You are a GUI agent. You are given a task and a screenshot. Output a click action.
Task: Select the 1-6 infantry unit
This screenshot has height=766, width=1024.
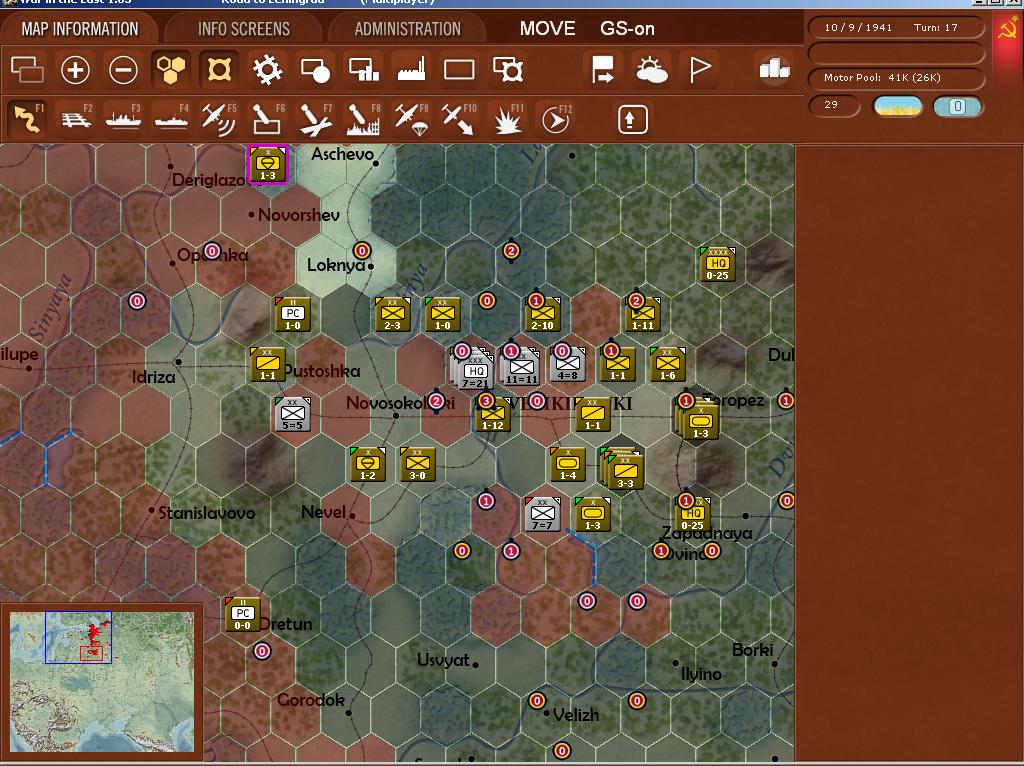click(x=667, y=364)
